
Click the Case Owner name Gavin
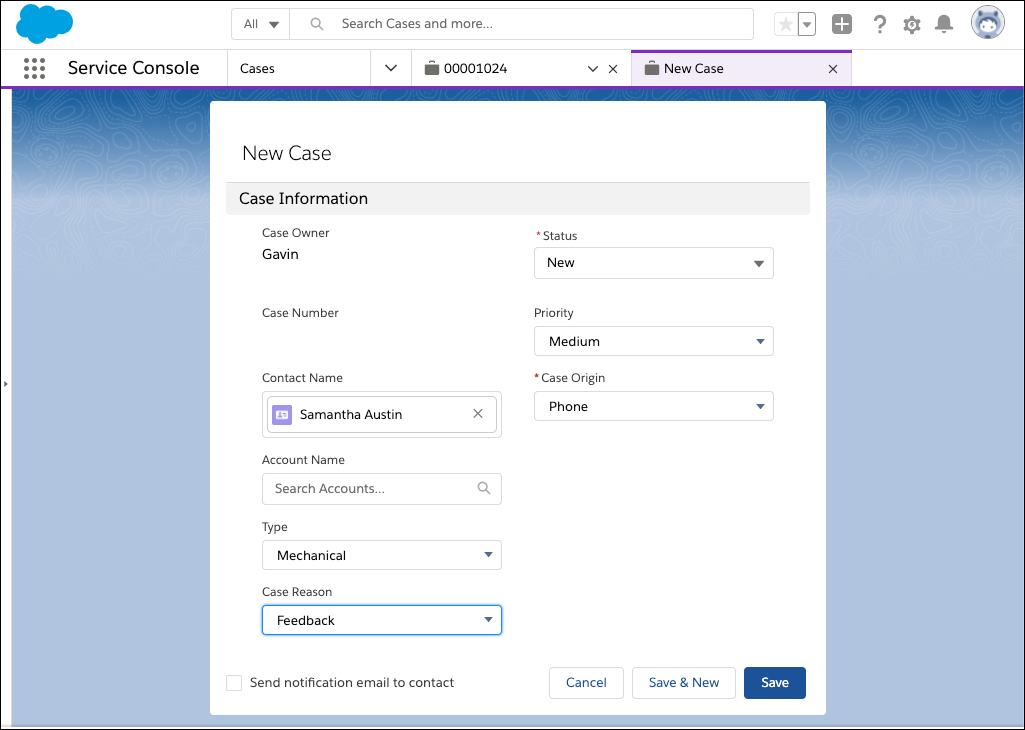tap(280, 254)
